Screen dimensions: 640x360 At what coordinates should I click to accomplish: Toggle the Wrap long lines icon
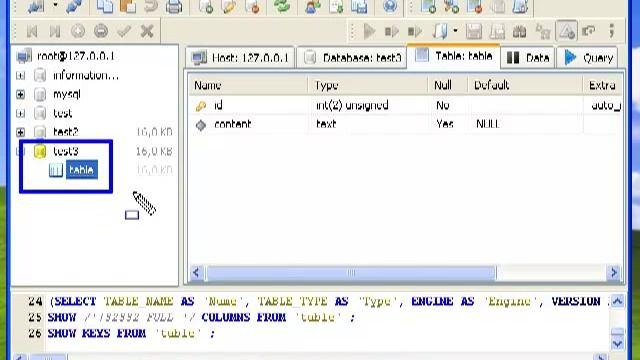(x=589, y=31)
